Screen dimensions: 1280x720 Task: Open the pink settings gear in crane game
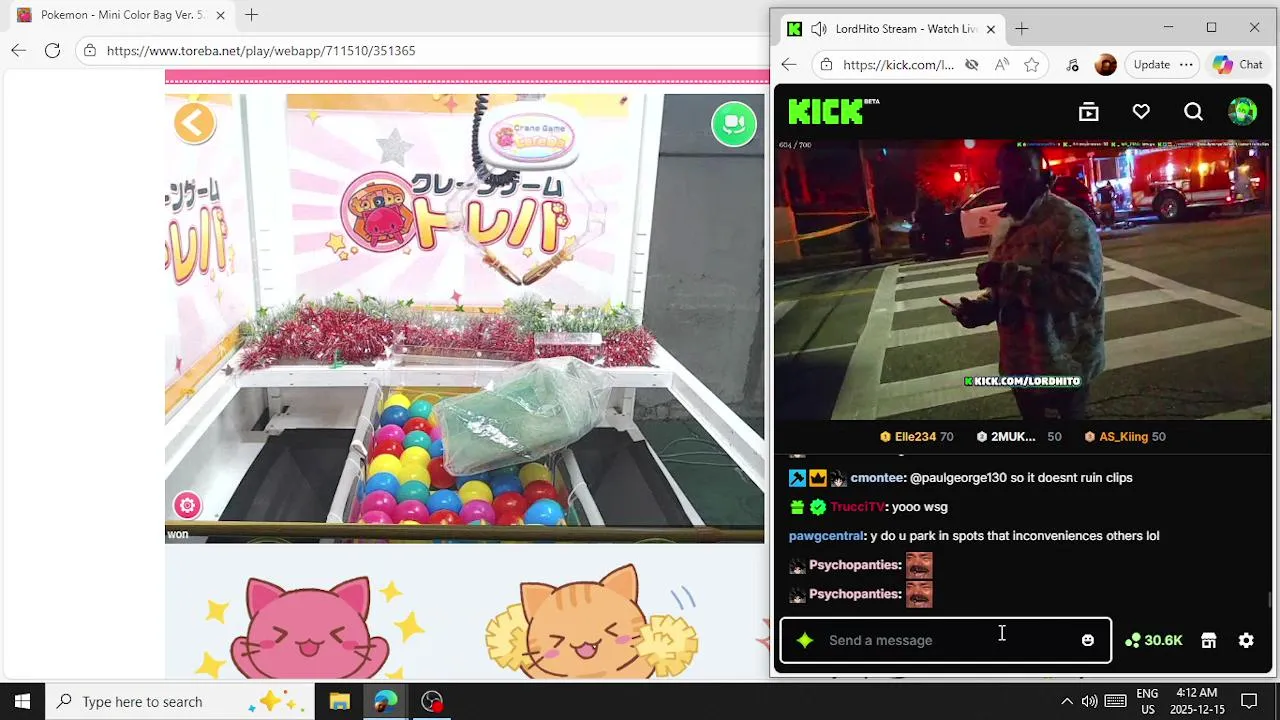click(187, 505)
